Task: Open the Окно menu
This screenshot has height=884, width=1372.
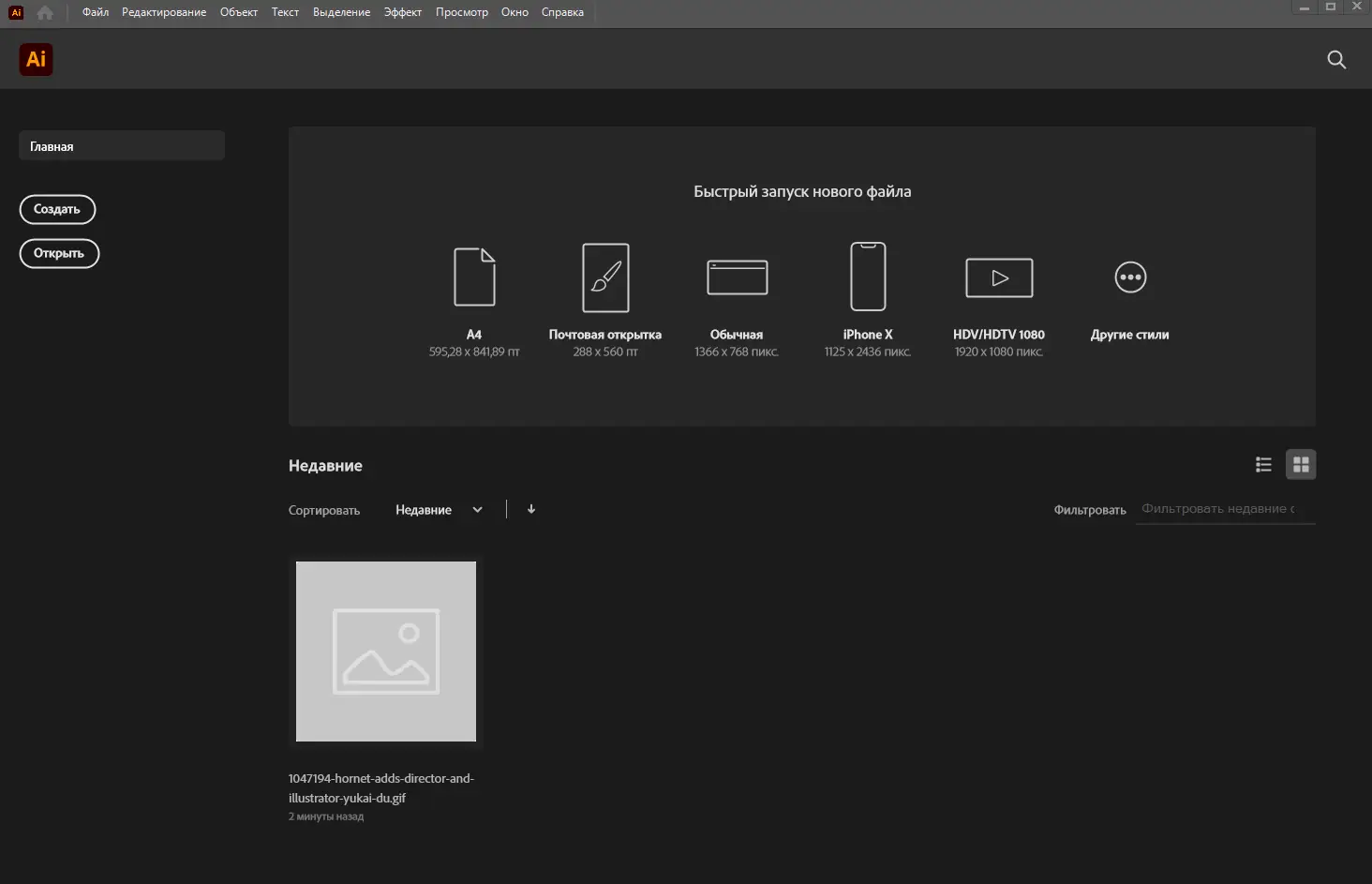Action: click(514, 12)
